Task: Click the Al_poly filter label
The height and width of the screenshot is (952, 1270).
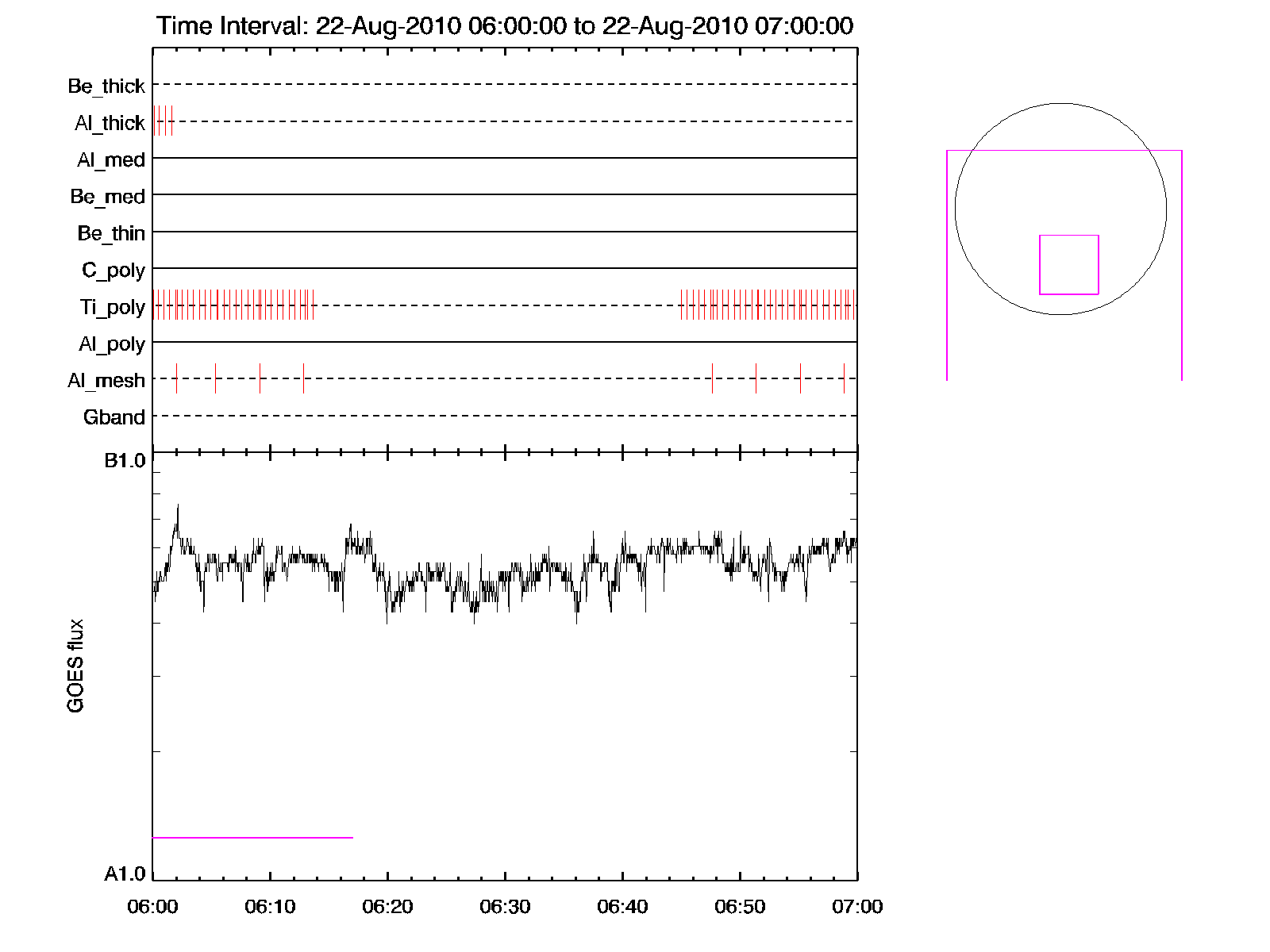Action: [112, 344]
